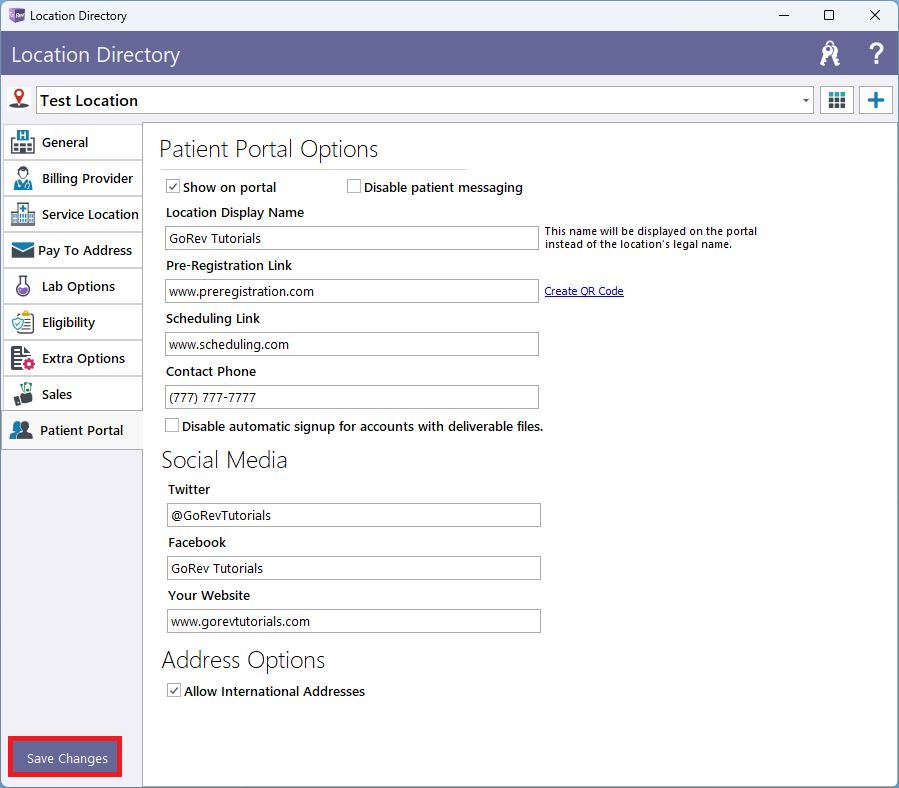Open the Pay To Address tab
Screen dimensions: 899x788
click(73, 250)
